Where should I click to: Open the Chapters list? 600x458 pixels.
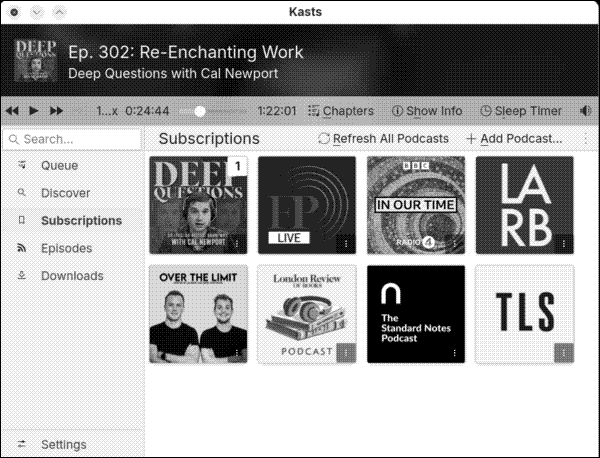(341, 111)
